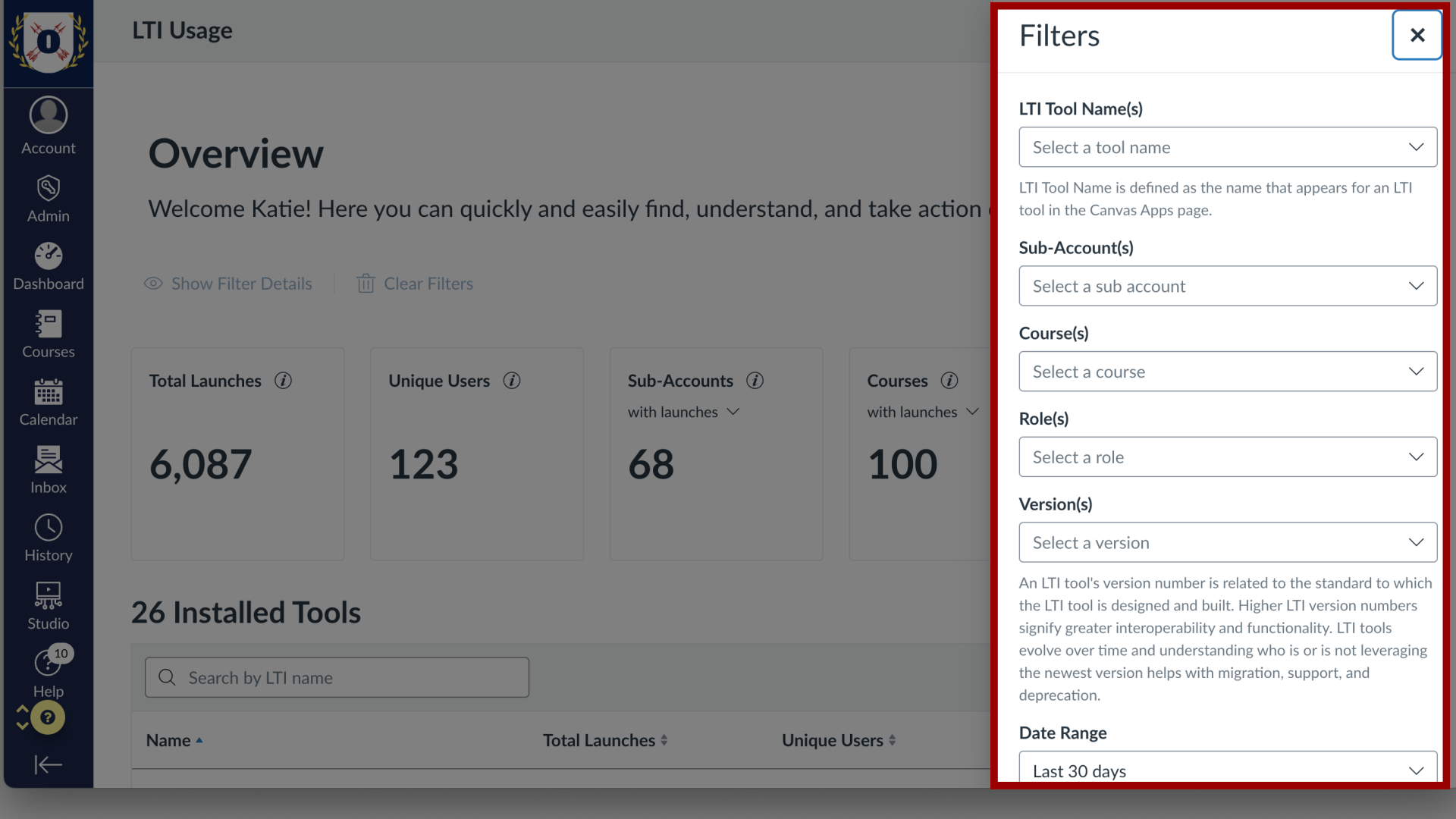Image resolution: width=1456 pixels, height=819 pixels.
Task: Open Studio tool
Action: (48, 607)
